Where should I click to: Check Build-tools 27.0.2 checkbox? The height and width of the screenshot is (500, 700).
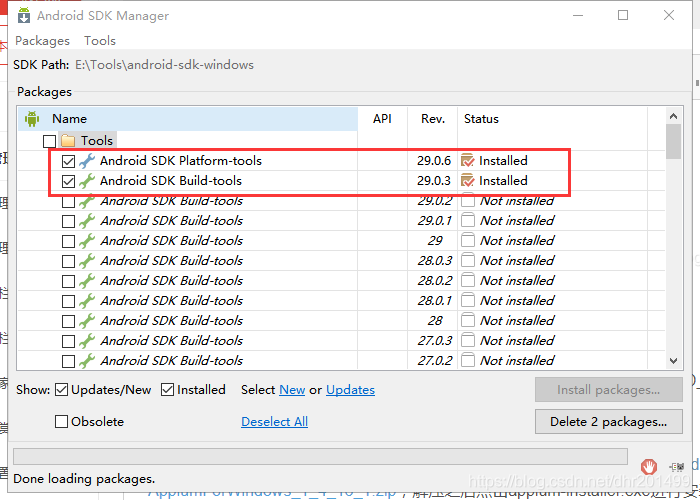coord(68,361)
